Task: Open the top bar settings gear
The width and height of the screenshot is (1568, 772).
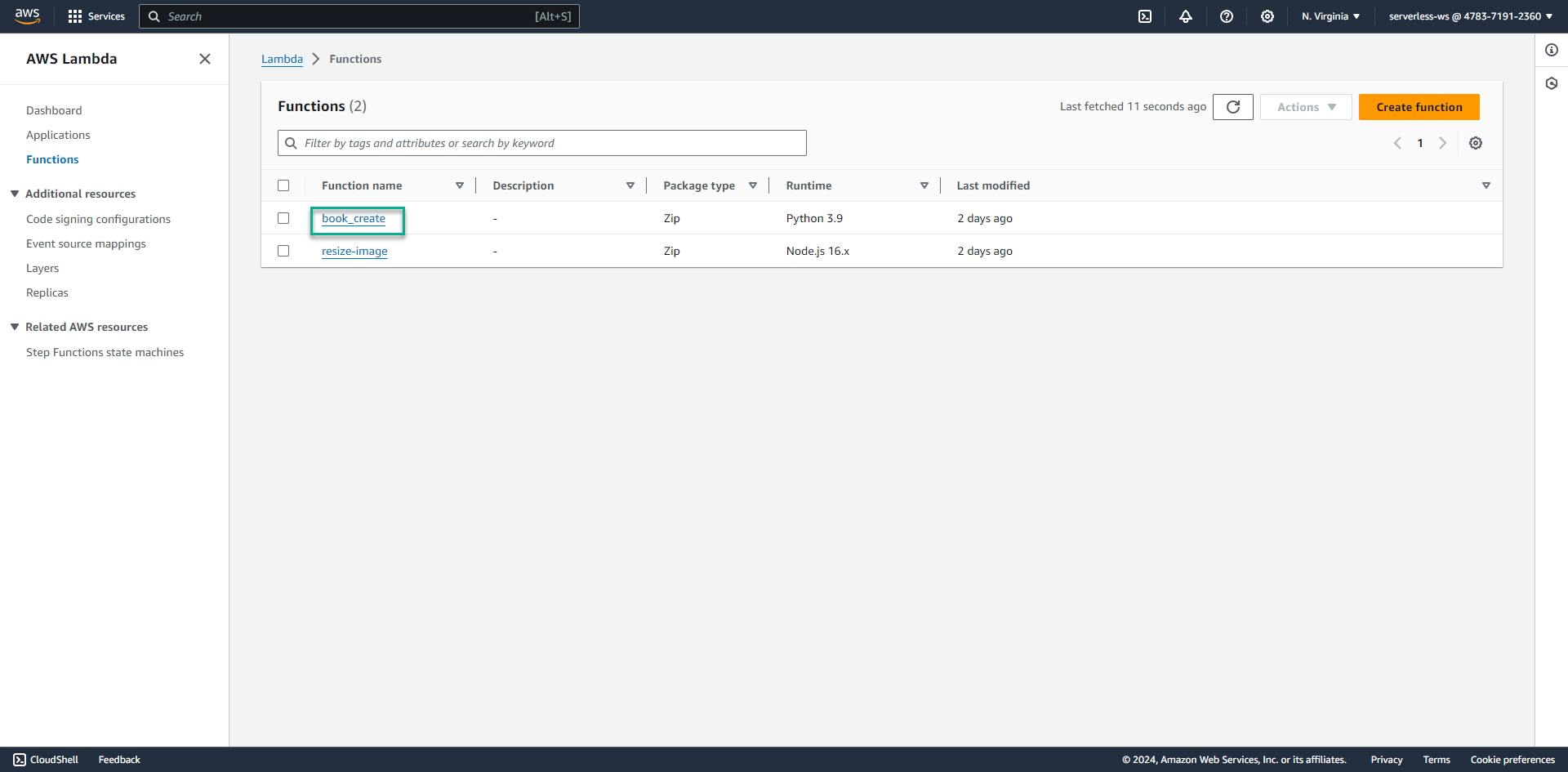Action: pos(1267,16)
